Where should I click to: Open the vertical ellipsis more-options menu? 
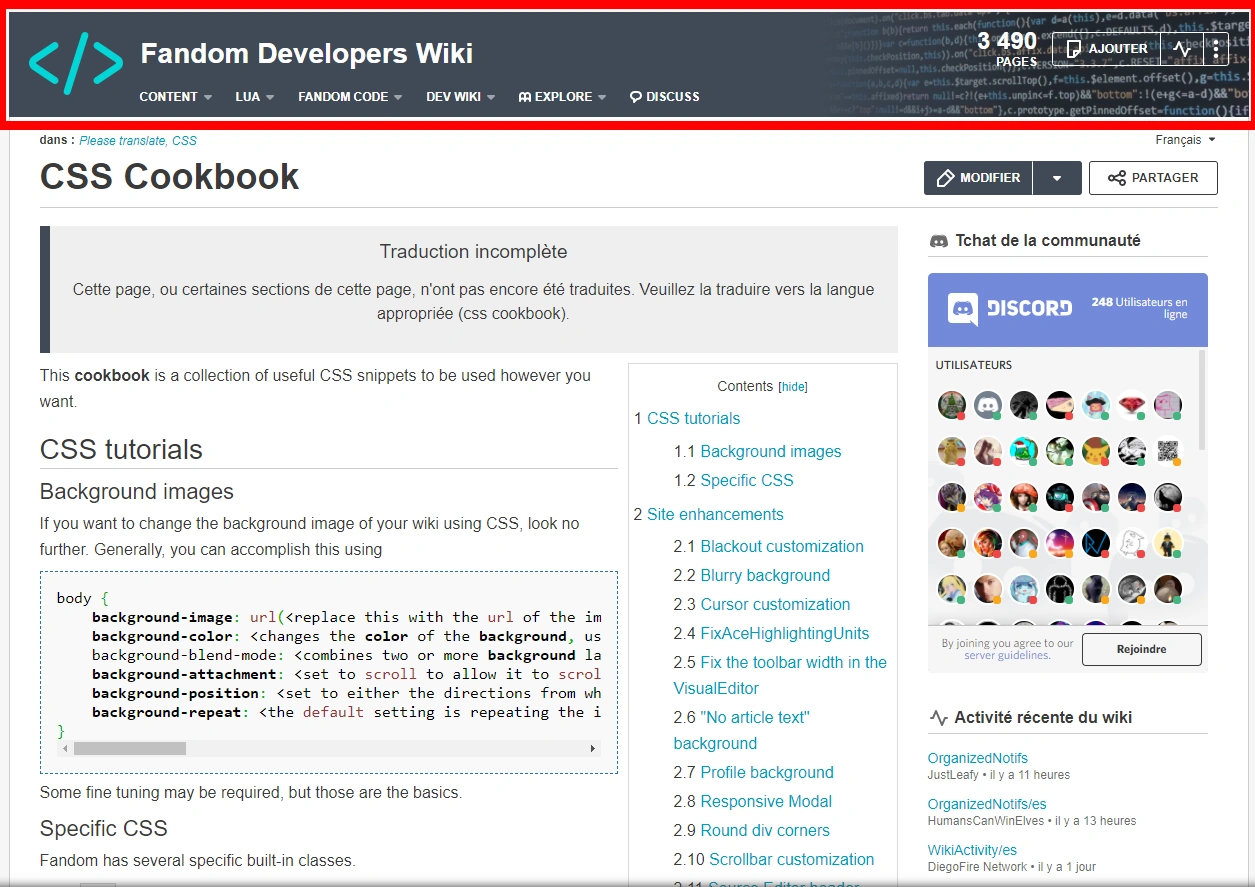click(1216, 48)
